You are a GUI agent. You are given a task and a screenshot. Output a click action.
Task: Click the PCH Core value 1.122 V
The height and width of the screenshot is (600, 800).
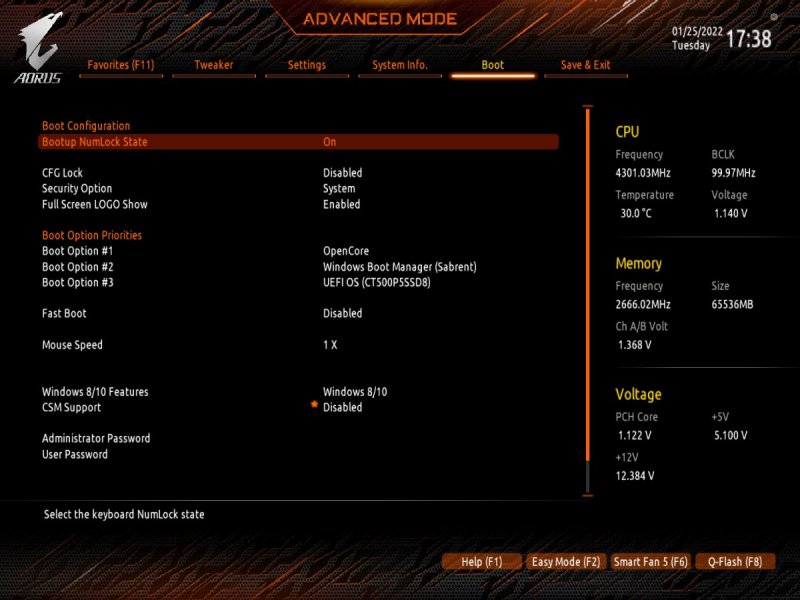[635, 436]
